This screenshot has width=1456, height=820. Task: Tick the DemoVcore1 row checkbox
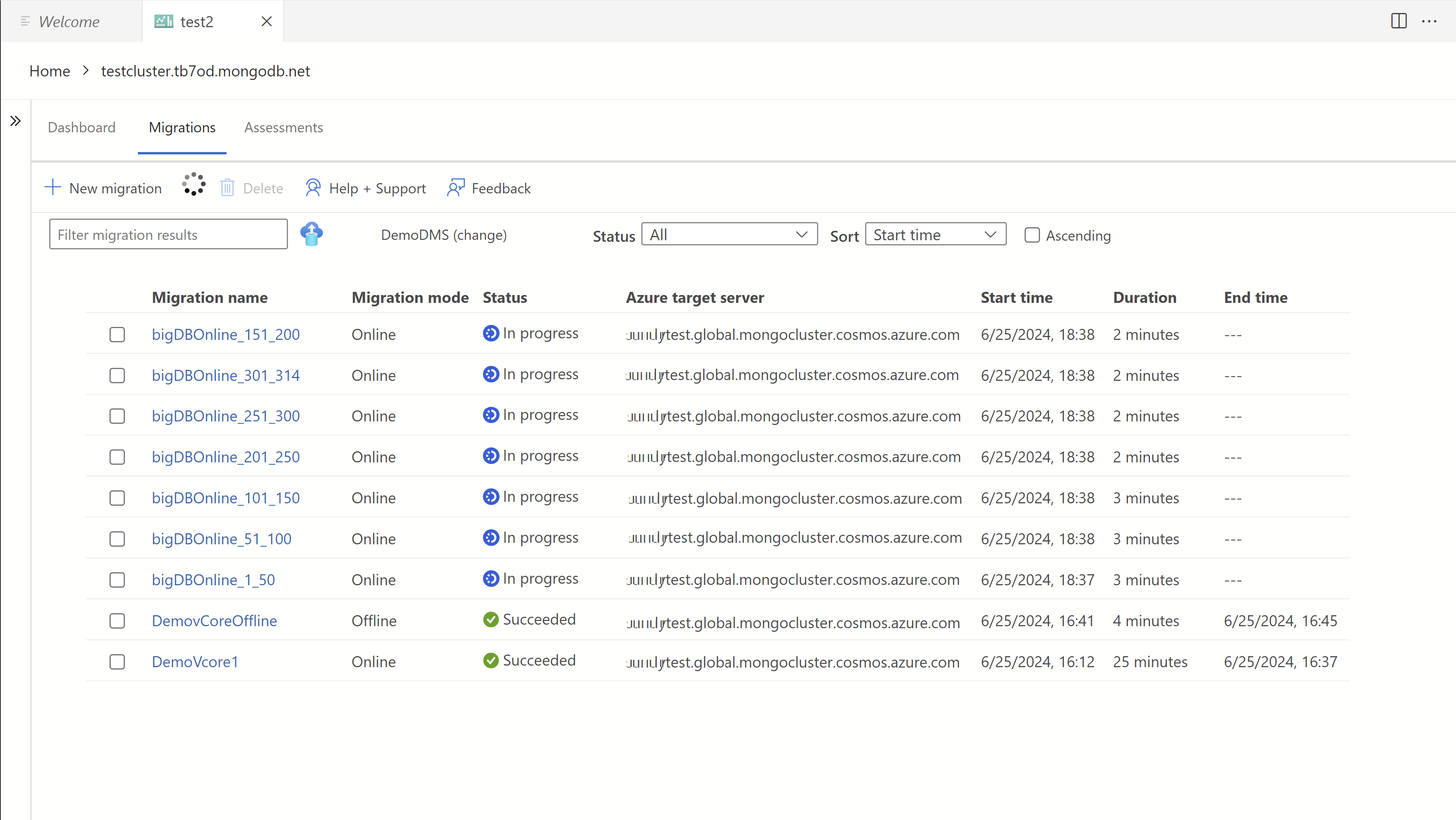click(x=117, y=662)
